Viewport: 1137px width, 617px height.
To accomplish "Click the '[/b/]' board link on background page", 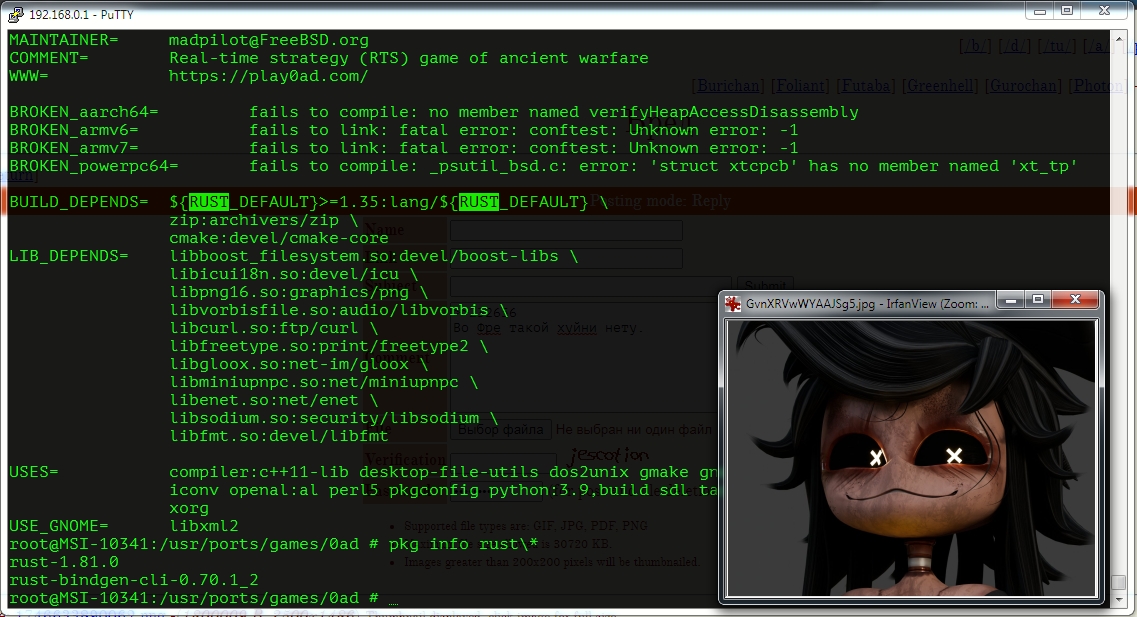I will [975, 46].
